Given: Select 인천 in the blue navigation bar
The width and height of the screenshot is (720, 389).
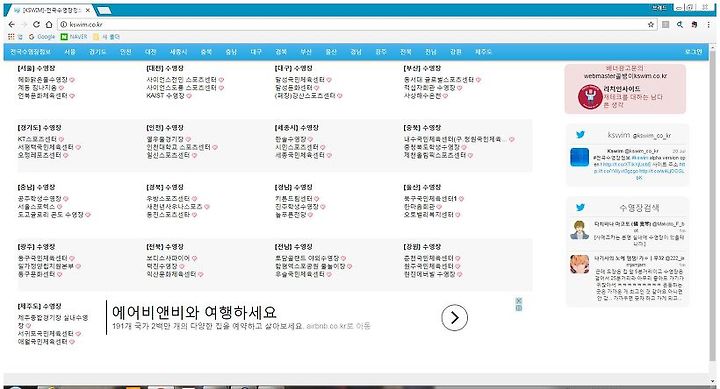Looking at the screenshot, I should point(125,52).
